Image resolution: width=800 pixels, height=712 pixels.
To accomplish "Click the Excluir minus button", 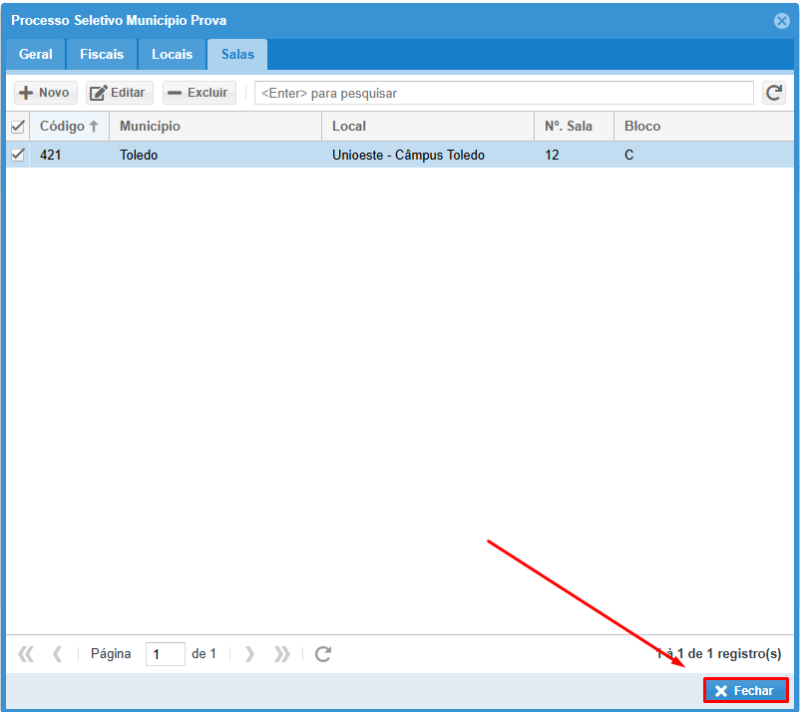I will pyautogui.click(x=199, y=93).
